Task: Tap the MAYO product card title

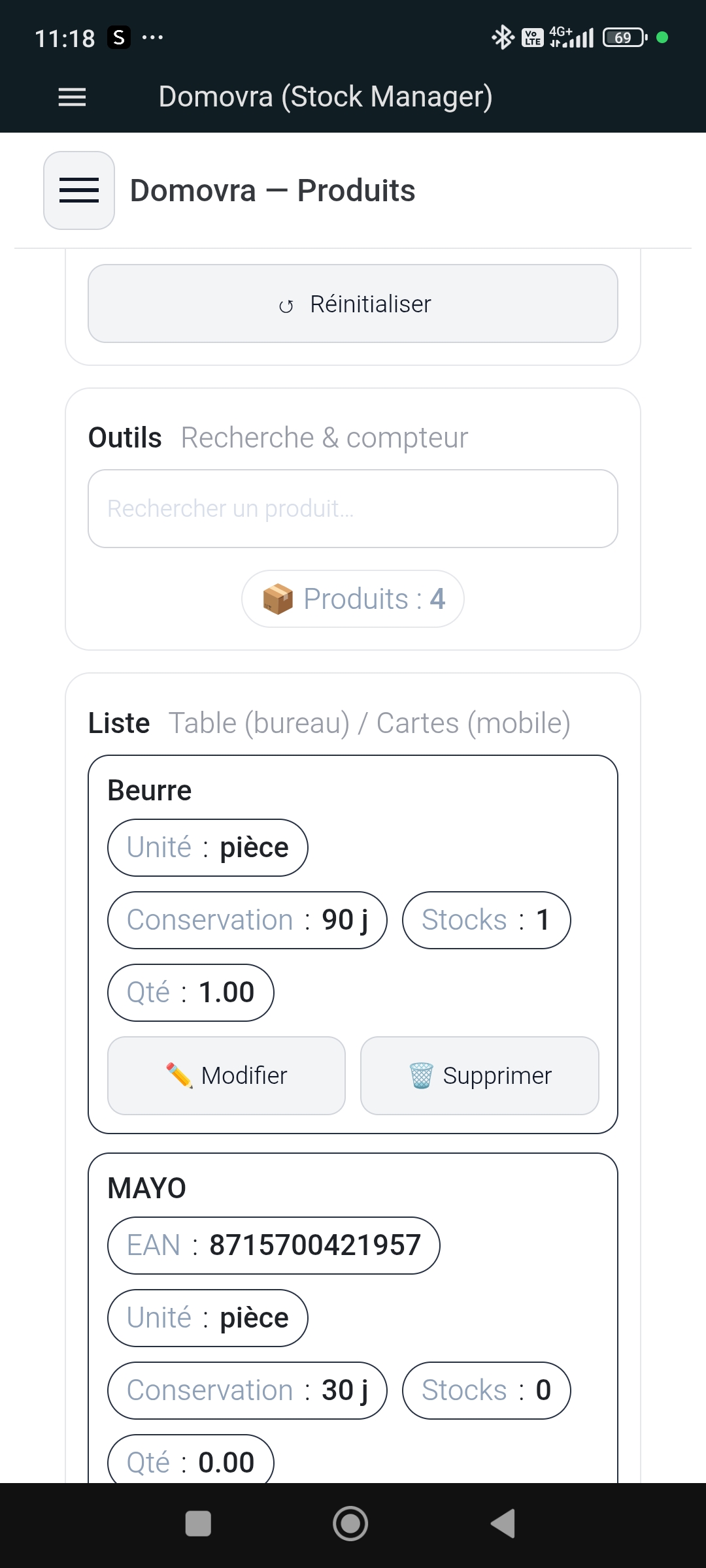Action: [x=147, y=1188]
